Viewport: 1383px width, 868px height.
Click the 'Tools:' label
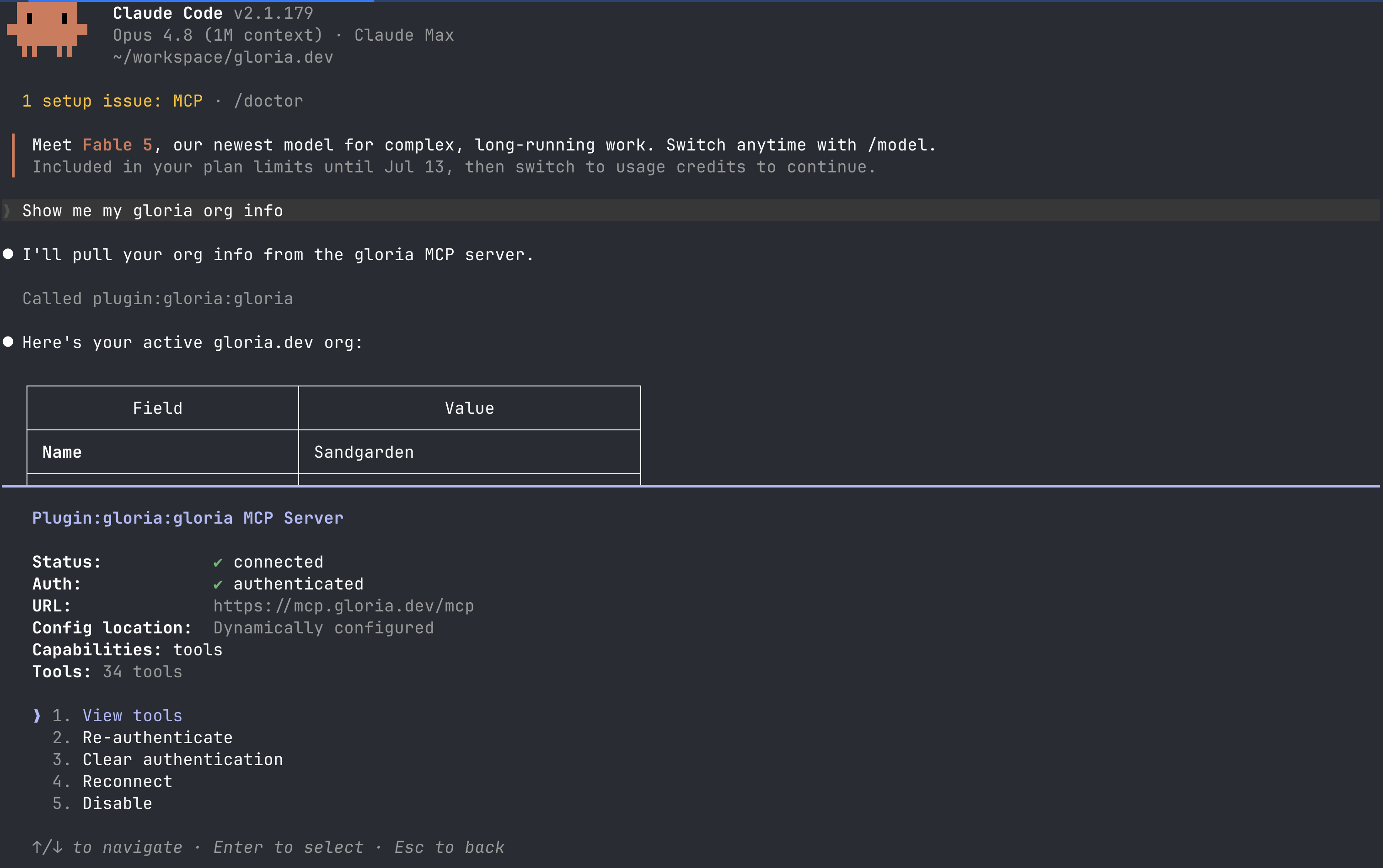(x=61, y=672)
